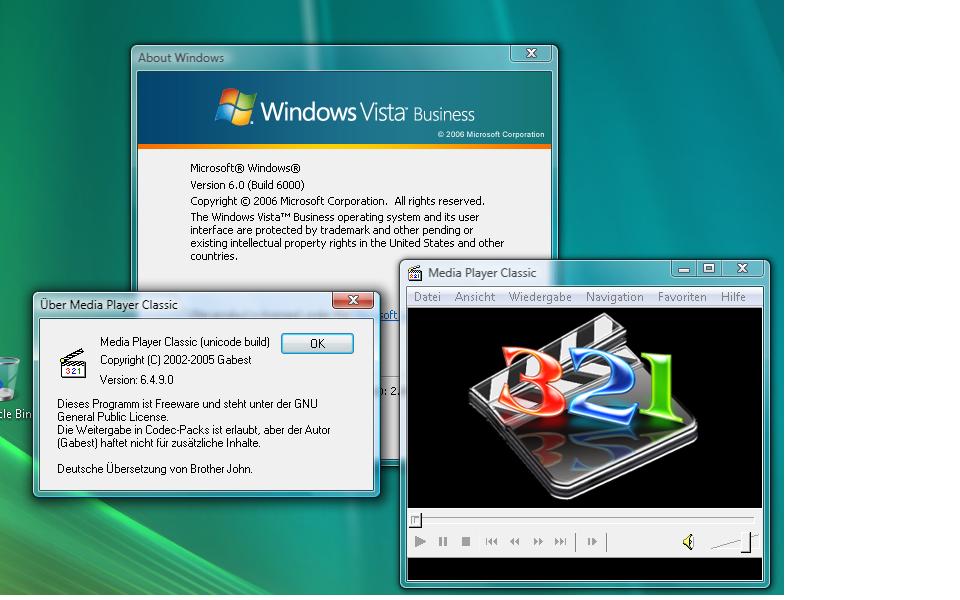Image resolution: width=960 pixels, height=600 pixels.
Task: Open the Navigation menu
Action: 615,297
